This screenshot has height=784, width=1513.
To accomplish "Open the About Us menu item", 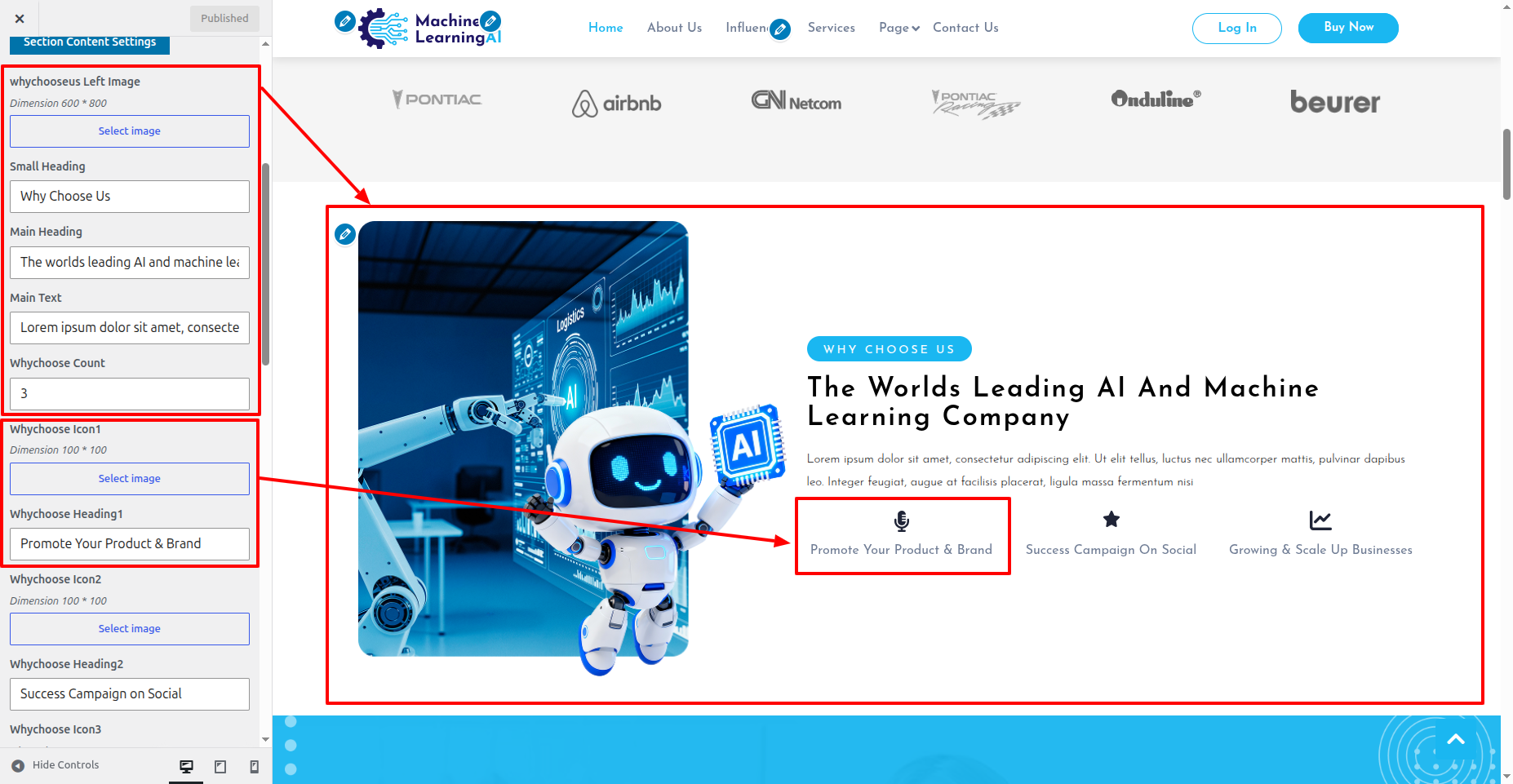I will pos(674,28).
